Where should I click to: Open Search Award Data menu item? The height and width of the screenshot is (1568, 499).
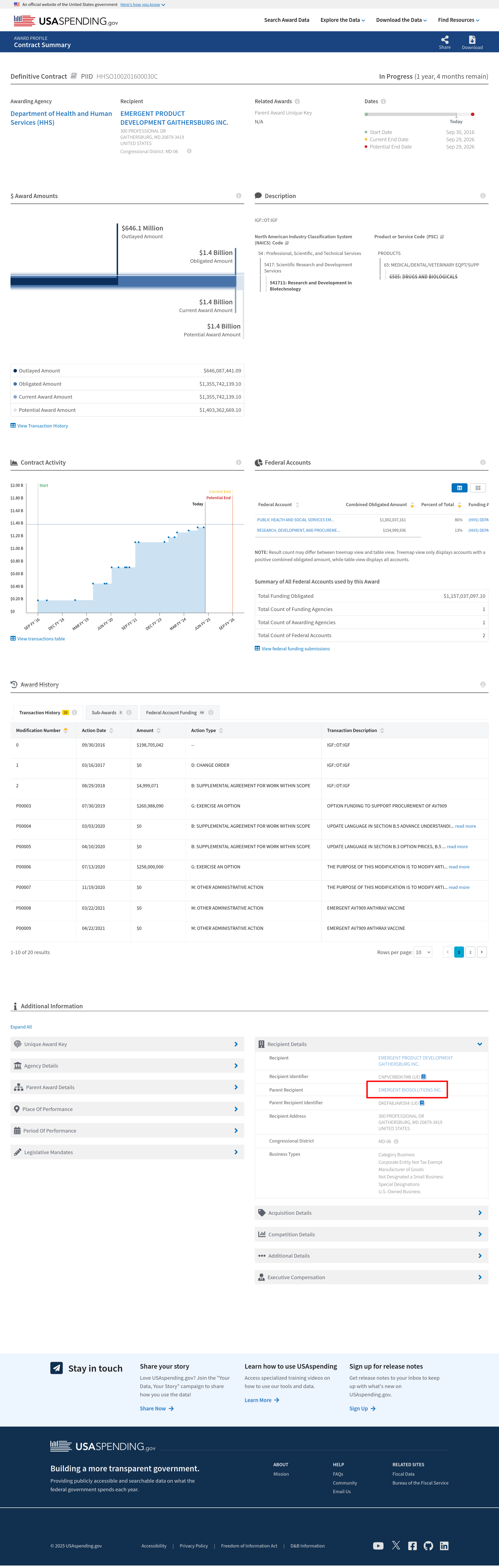coord(287,20)
